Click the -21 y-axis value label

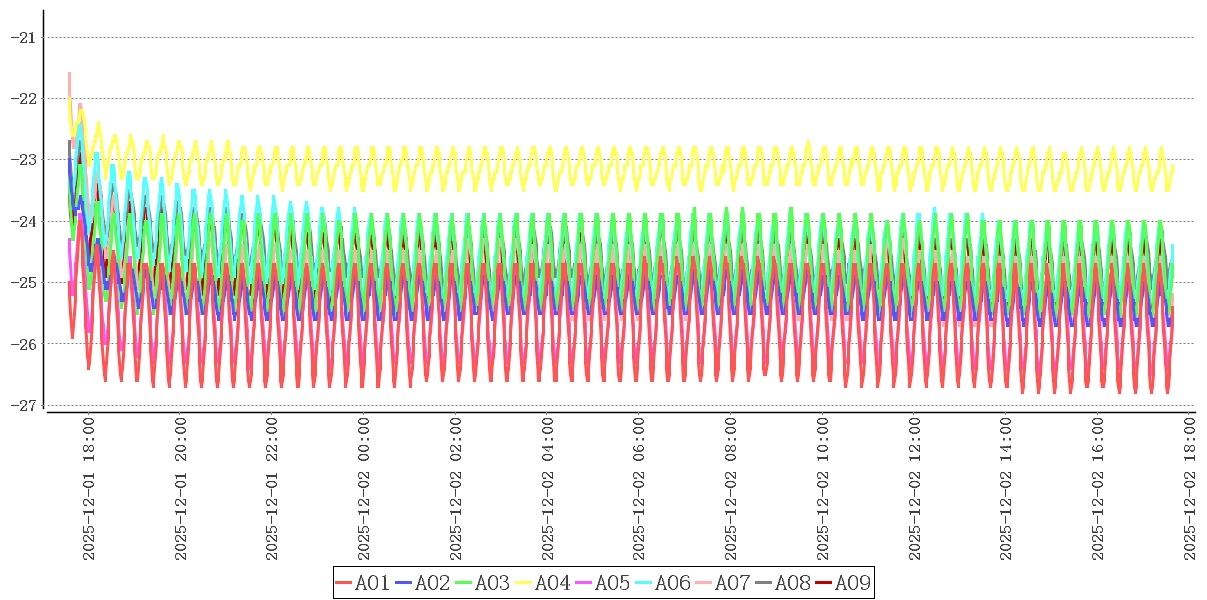click(22, 37)
